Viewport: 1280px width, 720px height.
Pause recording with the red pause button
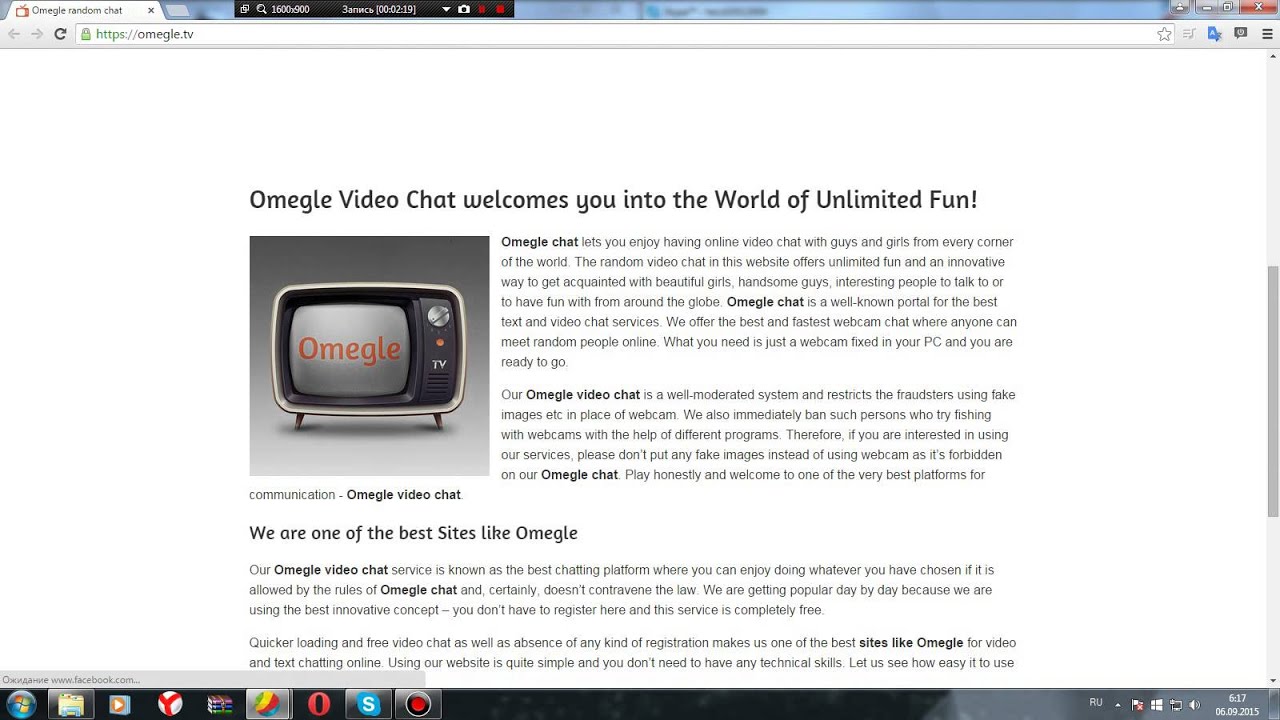tap(482, 9)
